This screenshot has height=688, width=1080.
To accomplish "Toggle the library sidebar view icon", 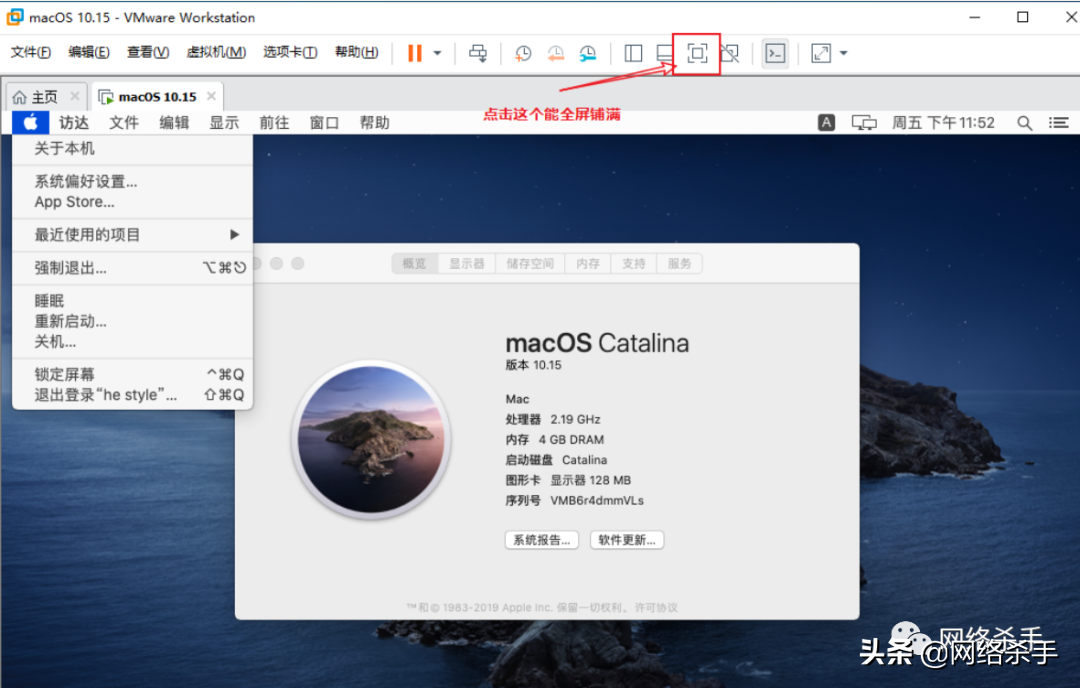I will click(x=633, y=53).
